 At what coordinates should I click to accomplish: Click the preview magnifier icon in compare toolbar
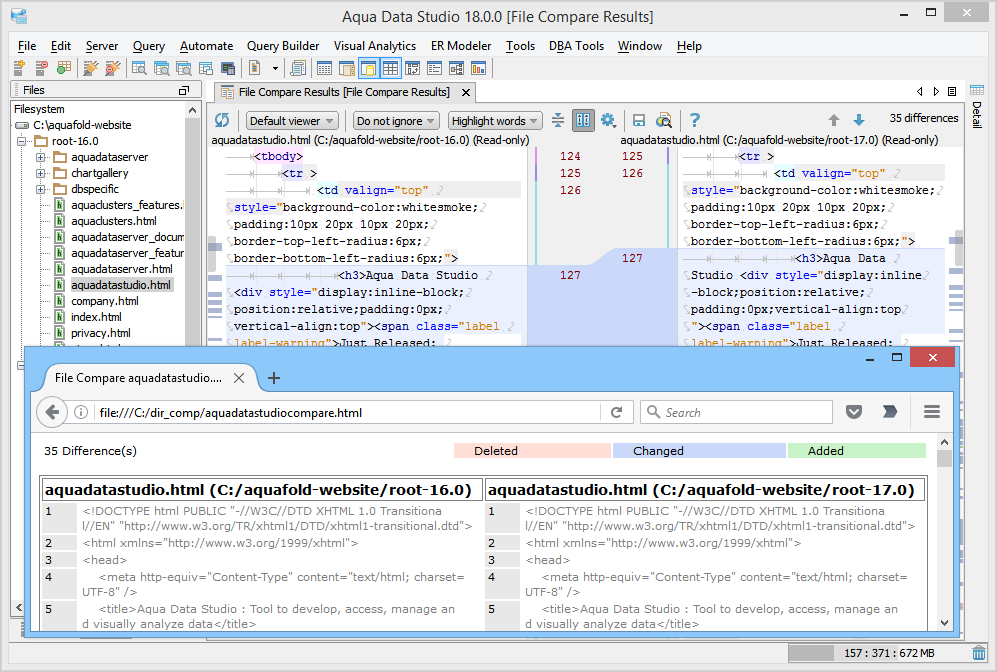click(x=664, y=120)
